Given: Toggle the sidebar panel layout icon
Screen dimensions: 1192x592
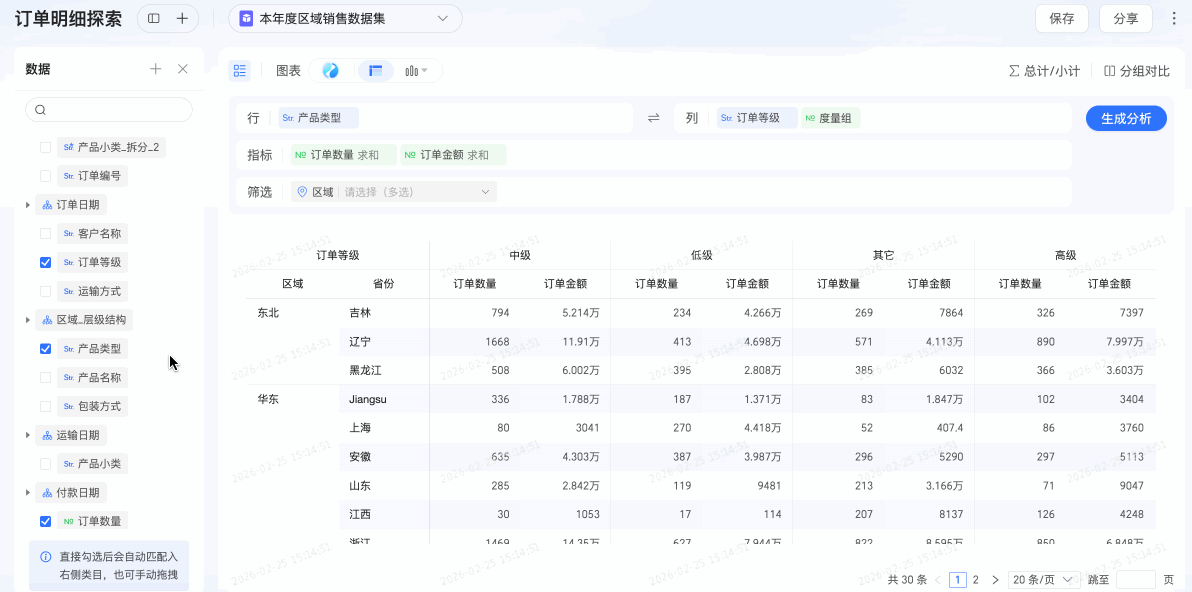Looking at the screenshot, I should [154, 18].
